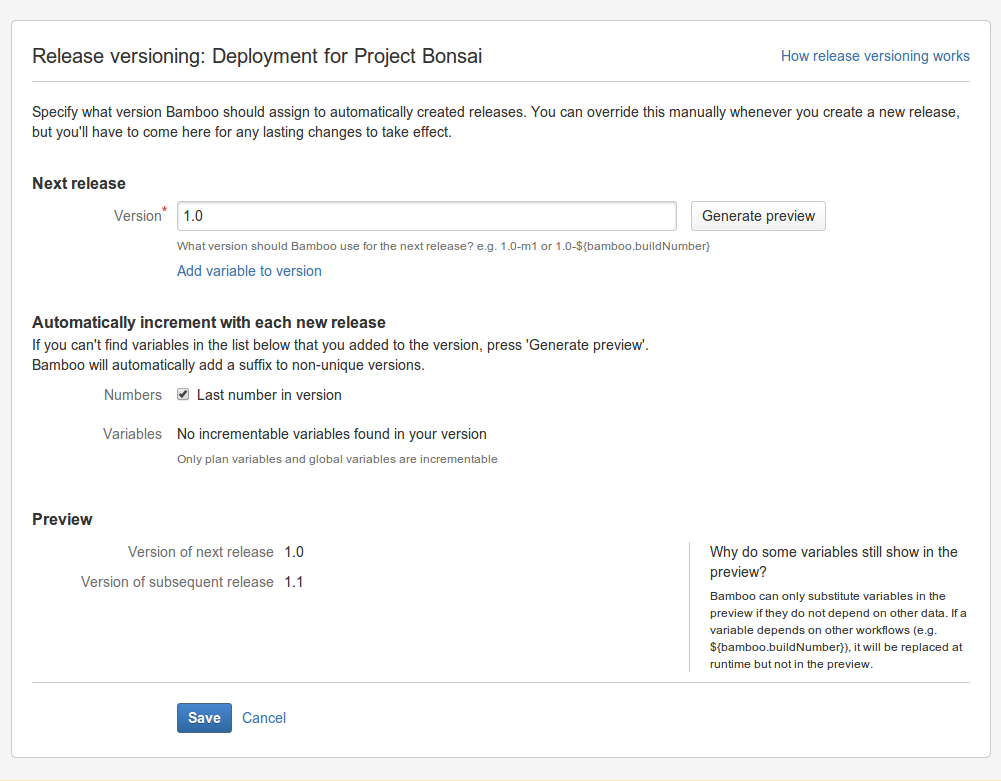Select the 'Preview' section heading

pyautogui.click(x=62, y=519)
